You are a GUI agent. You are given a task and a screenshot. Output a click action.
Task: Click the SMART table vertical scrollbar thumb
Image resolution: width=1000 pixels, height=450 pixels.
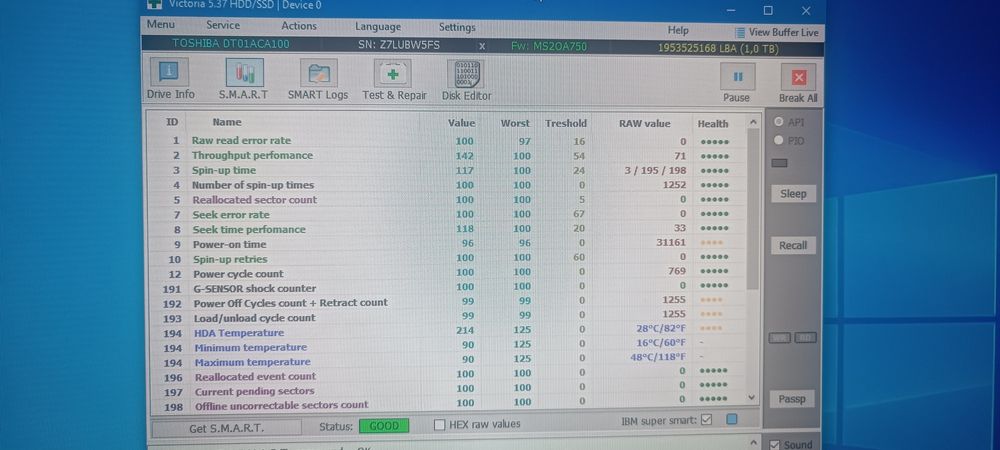pos(753,209)
